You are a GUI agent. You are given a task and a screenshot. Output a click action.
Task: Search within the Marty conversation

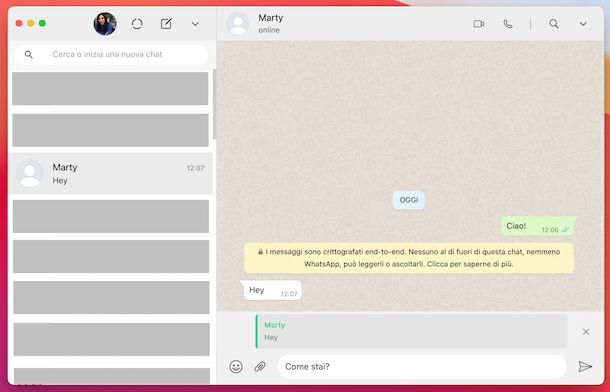tap(554, 24)
